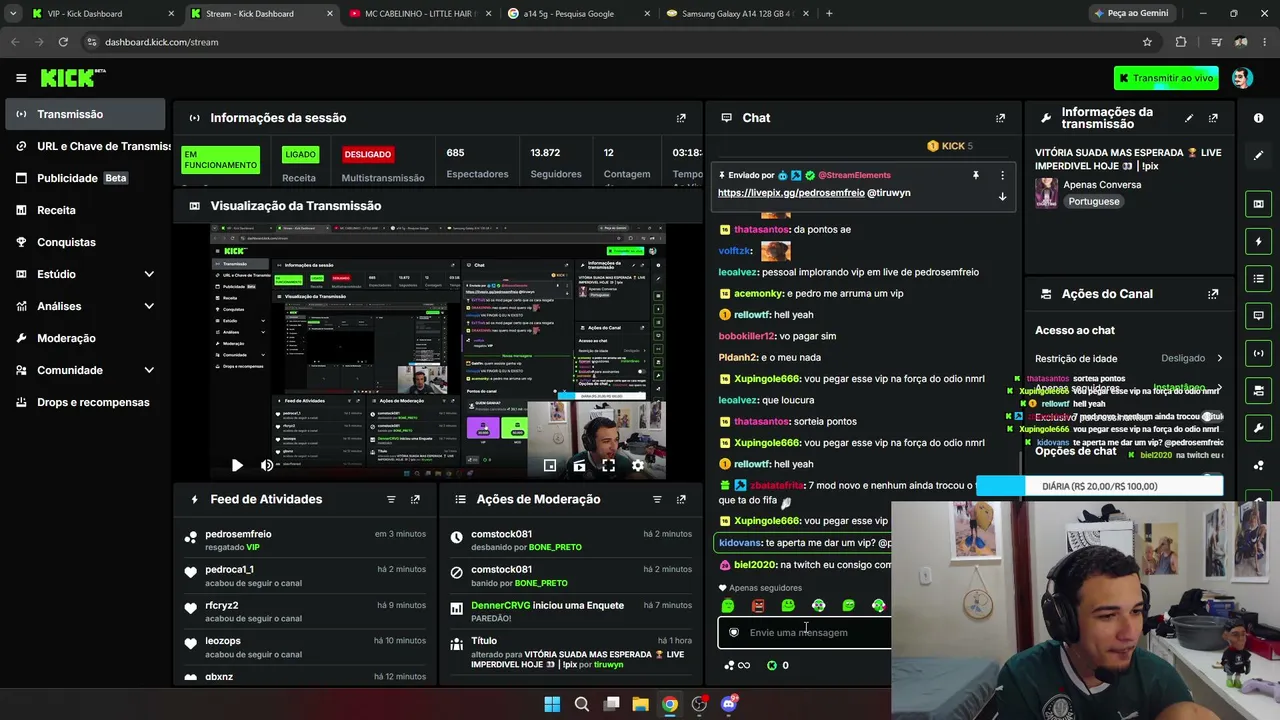Open Restrição de idade setting

(x=1129, y=358)
